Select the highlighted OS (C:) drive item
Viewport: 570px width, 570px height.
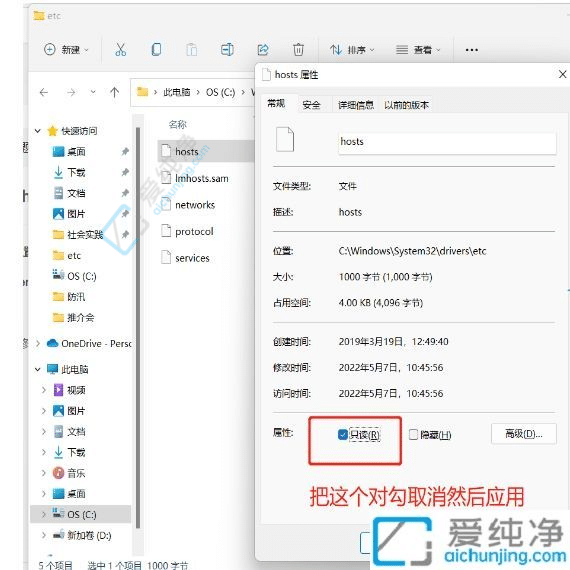81,514
